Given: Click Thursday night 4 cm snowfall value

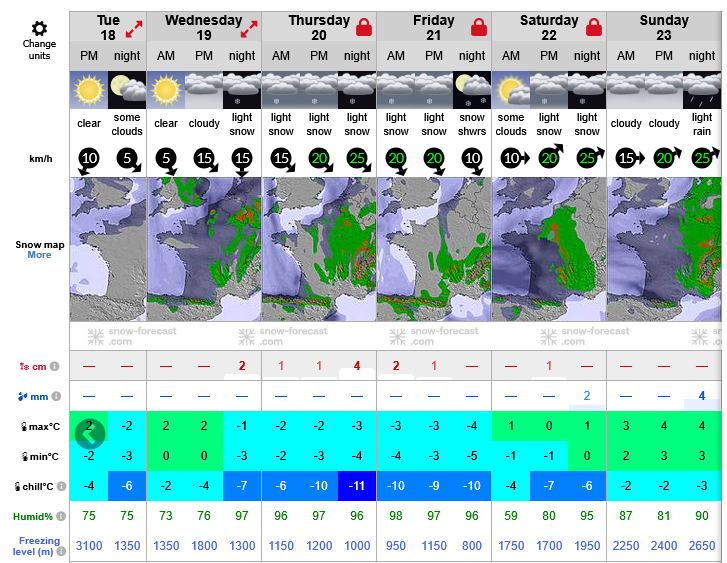Looking at the screenshot, I should [x=357, y=366].
